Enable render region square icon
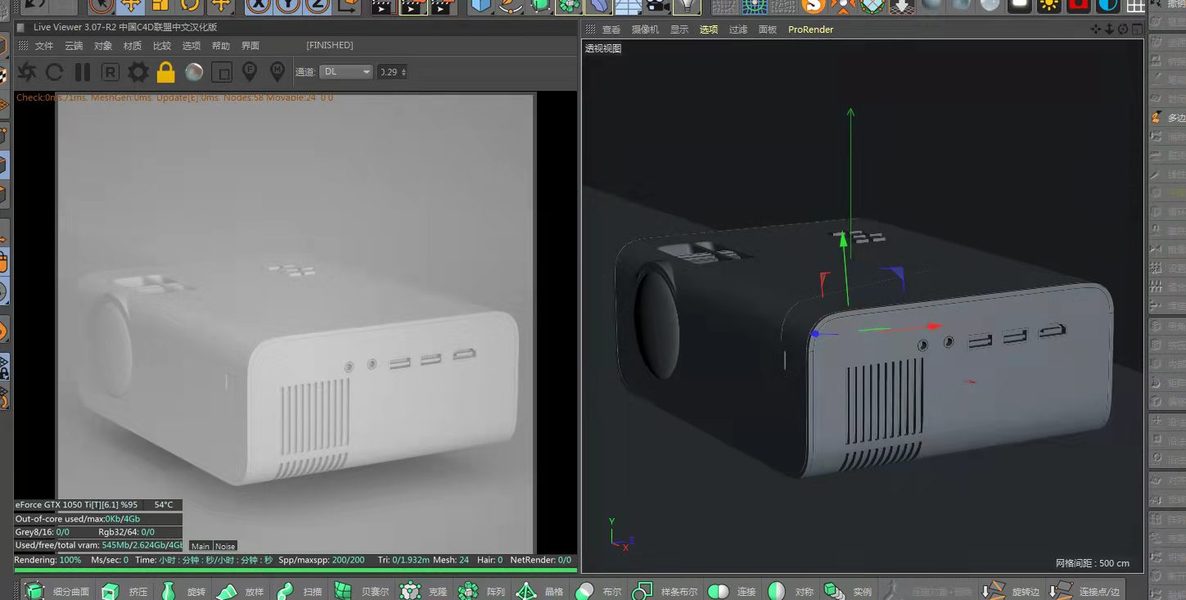This screenshot has height=600, width=1186. click(222, 72)
